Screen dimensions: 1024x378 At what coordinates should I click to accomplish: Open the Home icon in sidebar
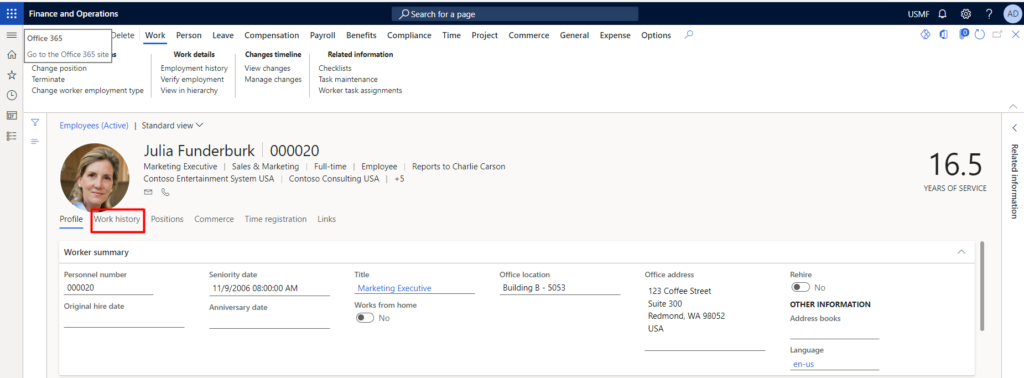pyautogui.click(x=11, y=55)
